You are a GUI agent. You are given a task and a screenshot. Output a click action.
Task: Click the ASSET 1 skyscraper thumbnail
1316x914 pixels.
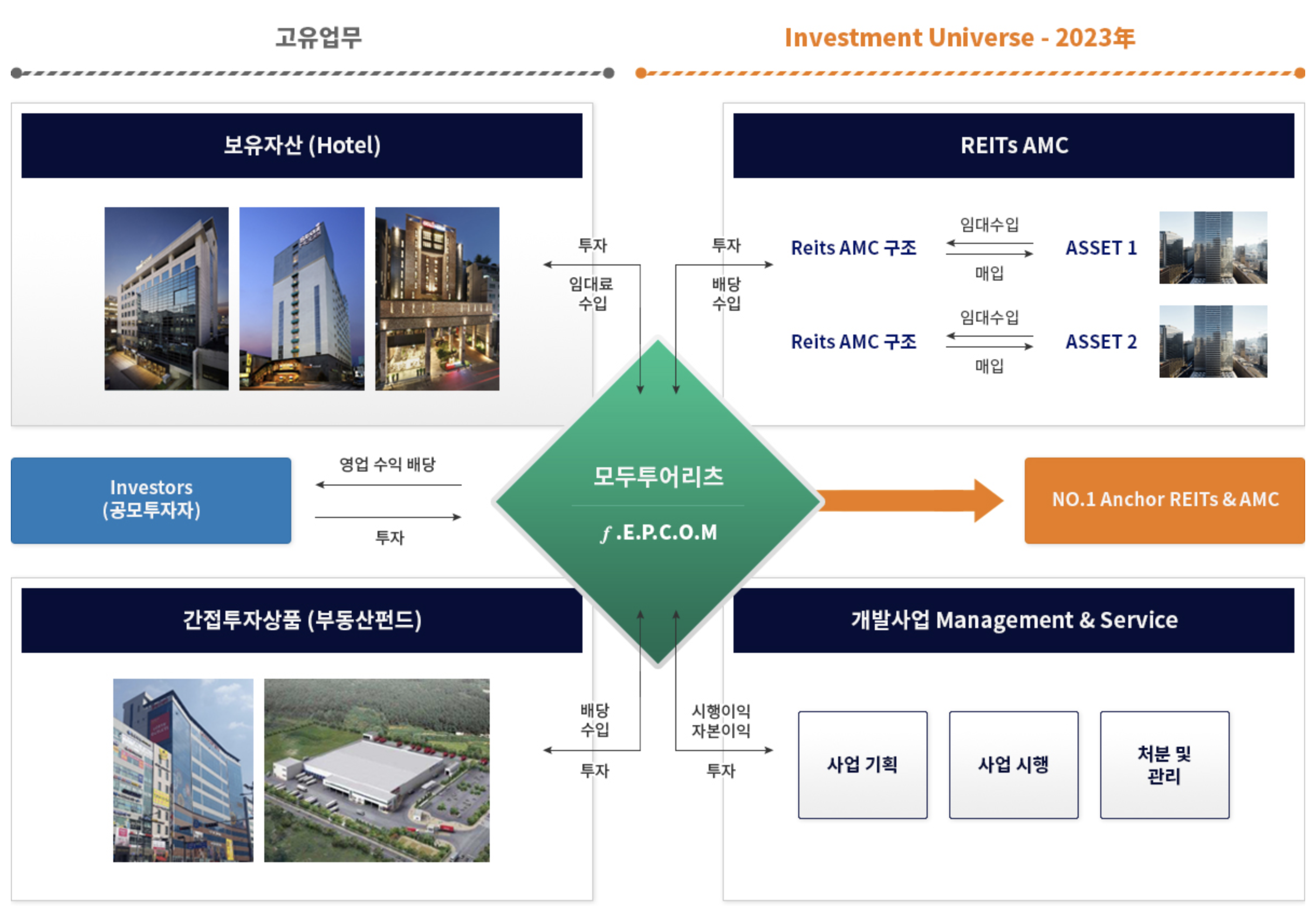[1212, 248]
